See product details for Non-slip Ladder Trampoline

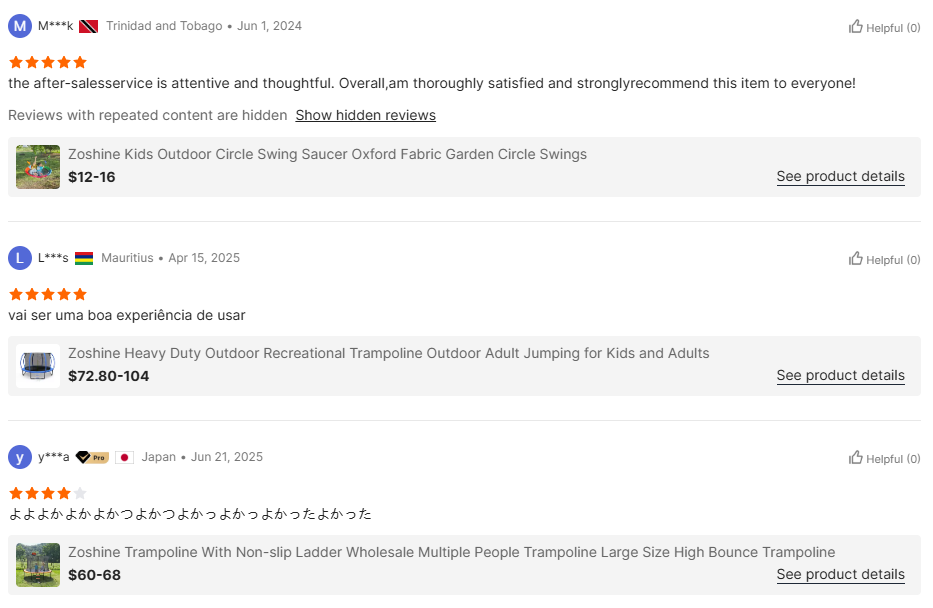(x=840, y=574)
